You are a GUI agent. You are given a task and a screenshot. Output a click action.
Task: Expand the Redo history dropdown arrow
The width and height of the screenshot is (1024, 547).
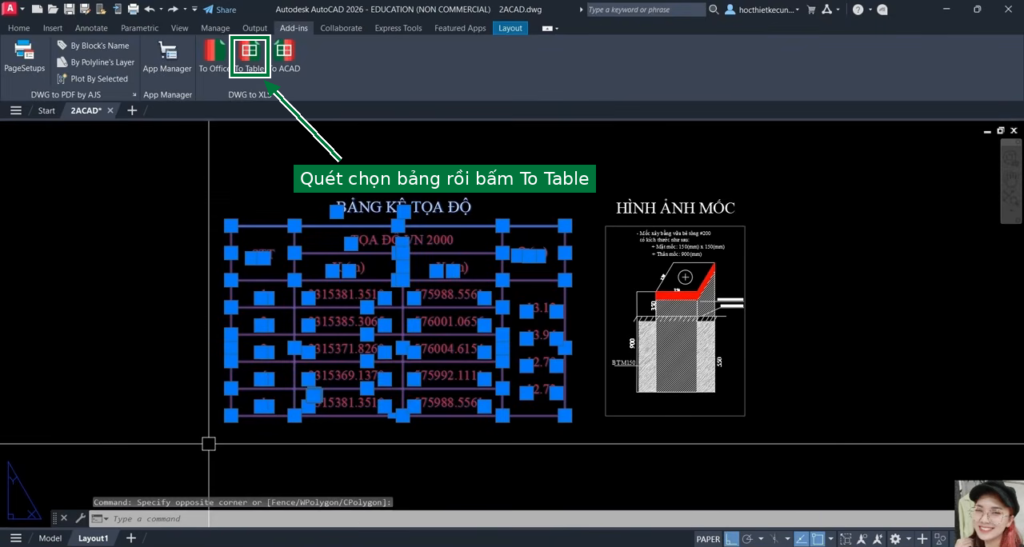(x=185, y=9)
